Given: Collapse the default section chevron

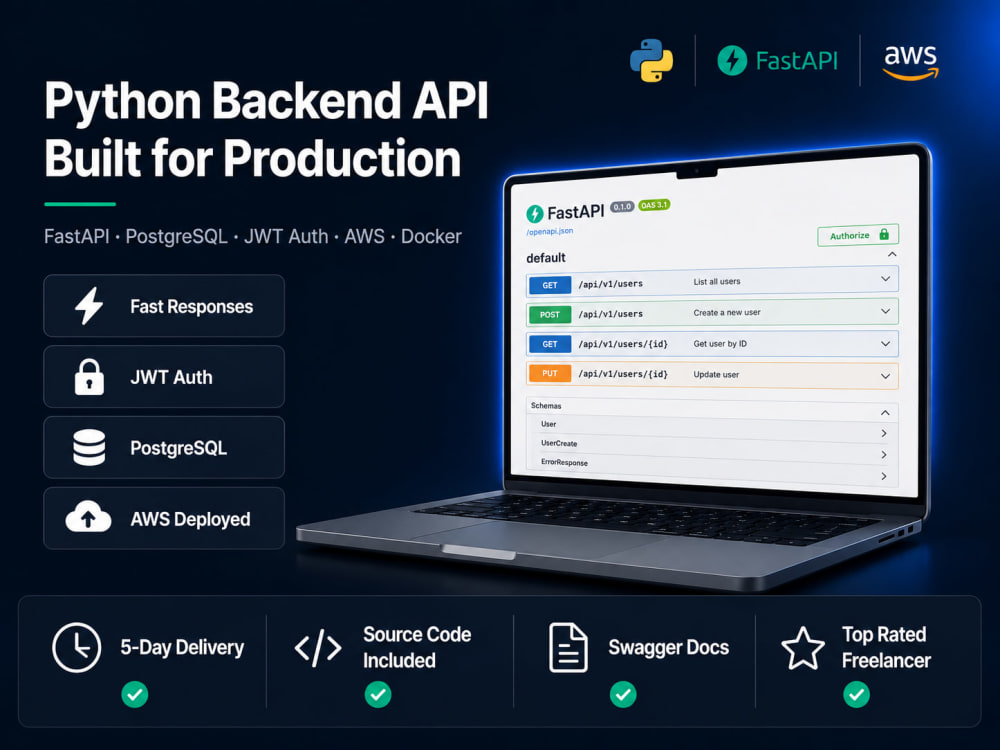Looking at the screenshot, I should tap(892, 254).
